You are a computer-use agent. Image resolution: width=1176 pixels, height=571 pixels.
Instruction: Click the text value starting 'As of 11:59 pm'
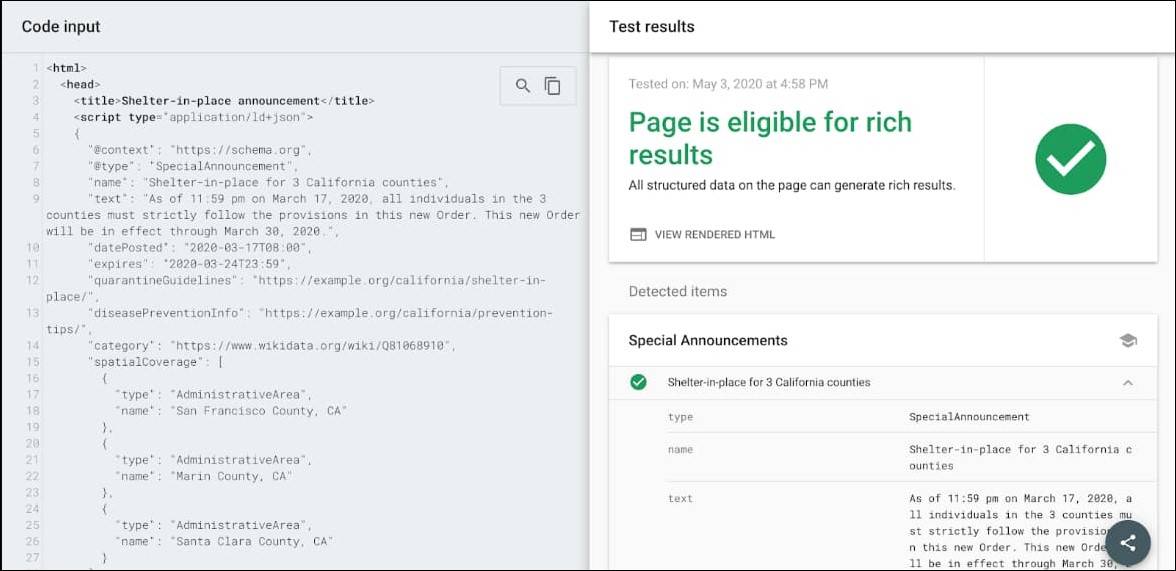(1021, 530)
